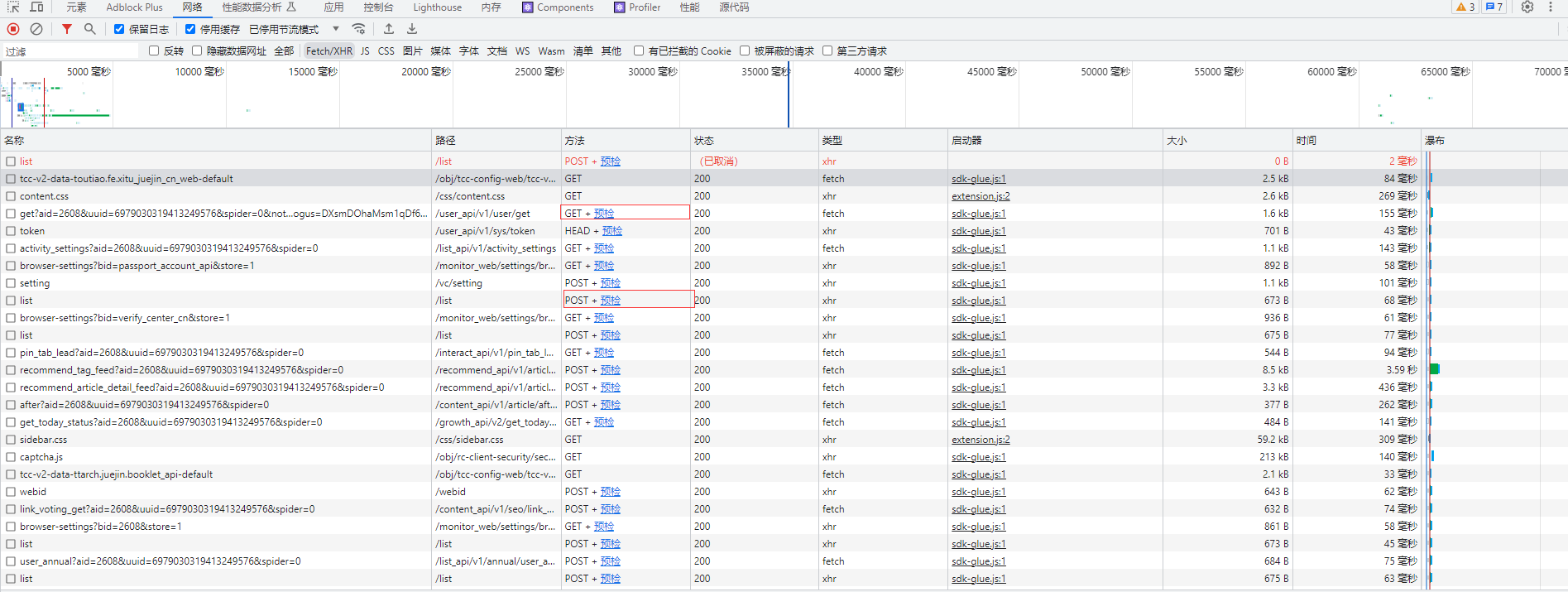Open network conditions Wi-Fi icon
Image resolution: width=1568 pixels, height=592 pixels.
(x=359, y=29)
